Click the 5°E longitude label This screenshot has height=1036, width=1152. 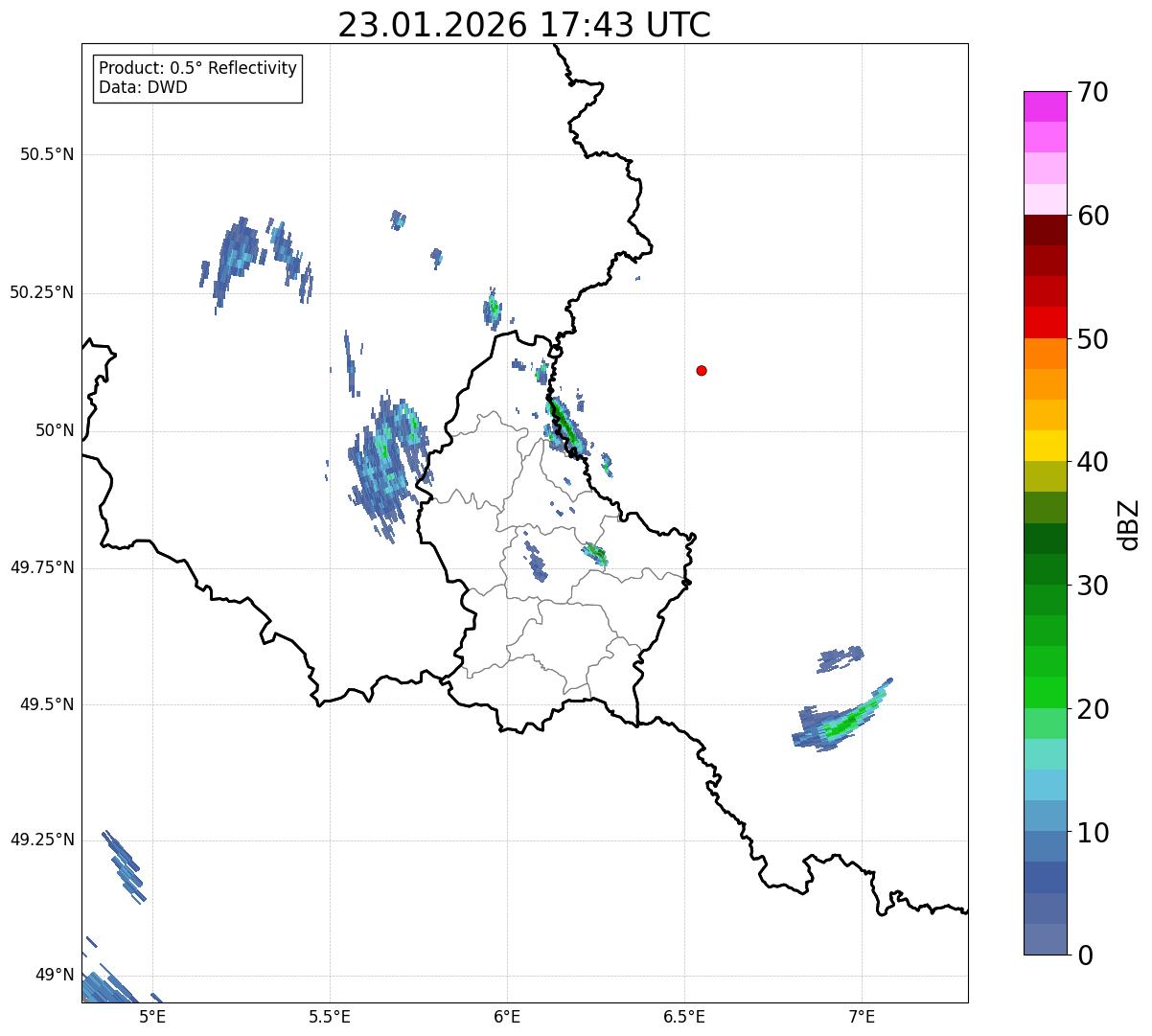(152, 1016)
